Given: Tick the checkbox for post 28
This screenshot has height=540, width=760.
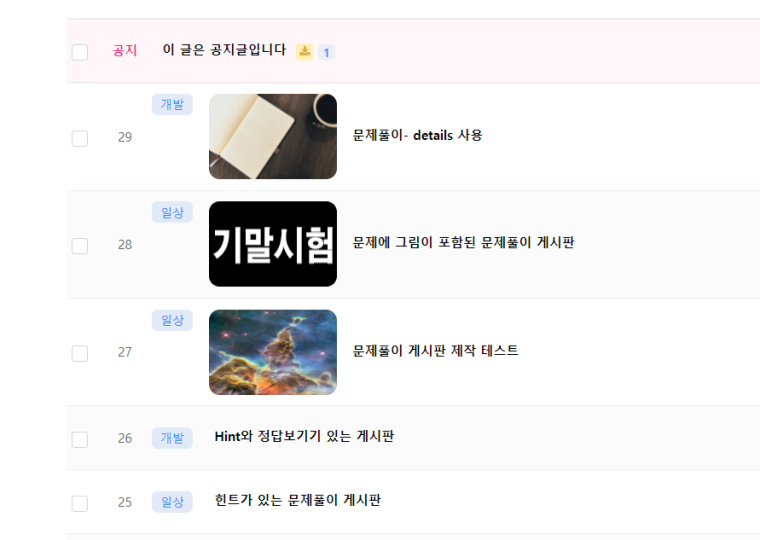Looking at the screenshot, I should 80,246.
